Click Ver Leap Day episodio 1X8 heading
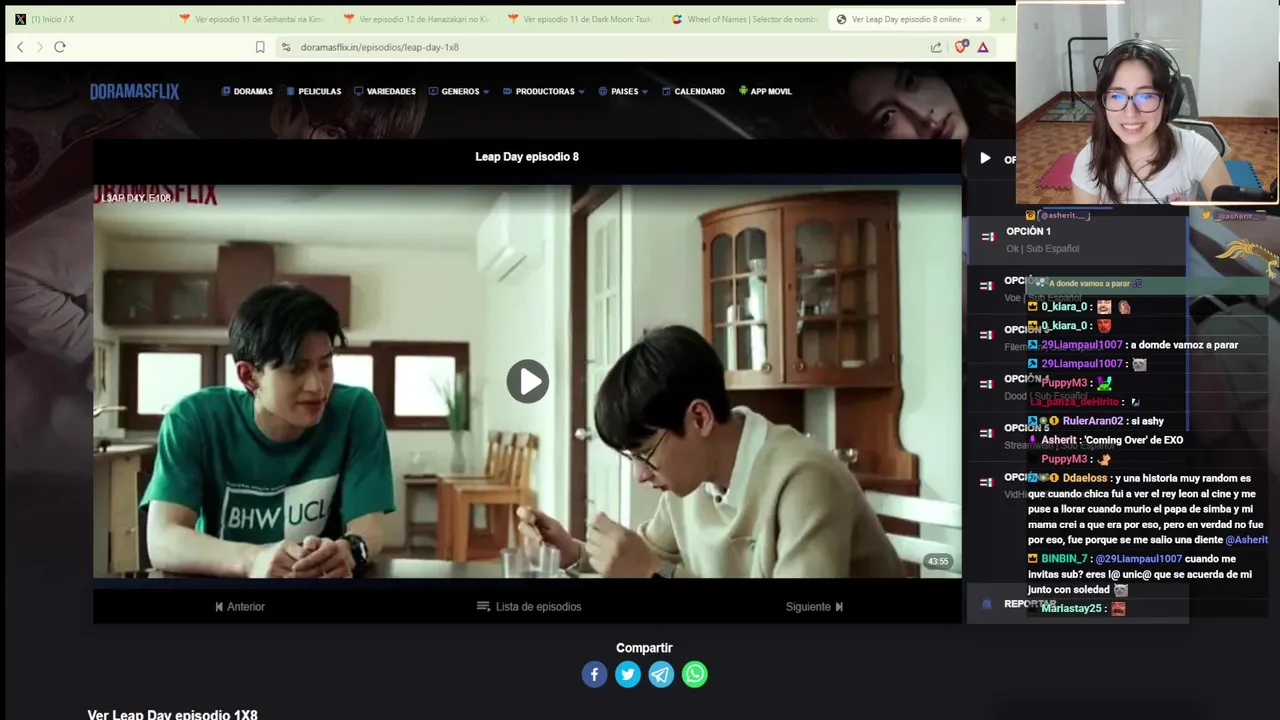Viewport: 1280px width, 720px height. pos(172,715)
